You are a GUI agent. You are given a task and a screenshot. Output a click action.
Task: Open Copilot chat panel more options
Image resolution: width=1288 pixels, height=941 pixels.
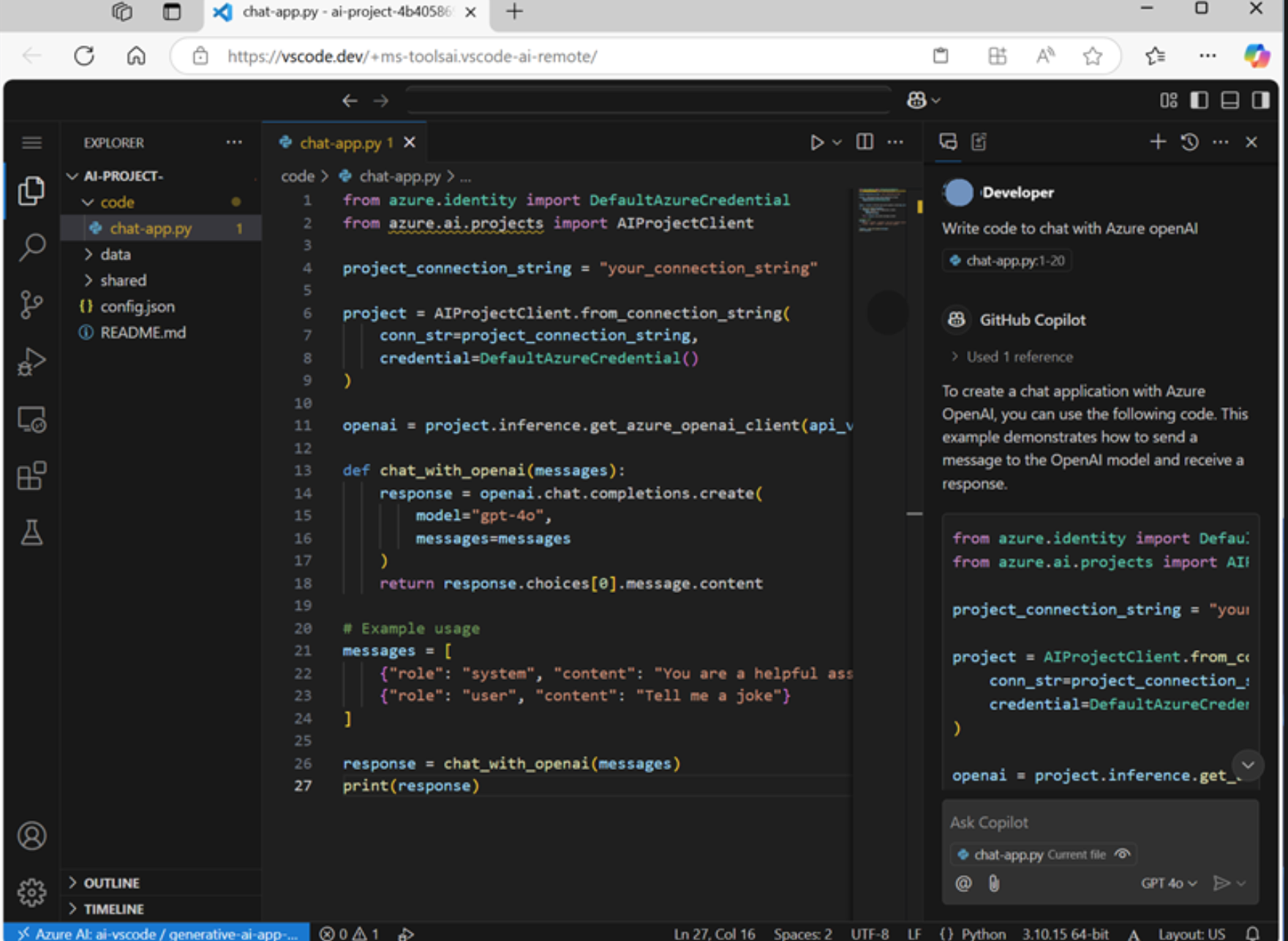(x=1221, y=142)
